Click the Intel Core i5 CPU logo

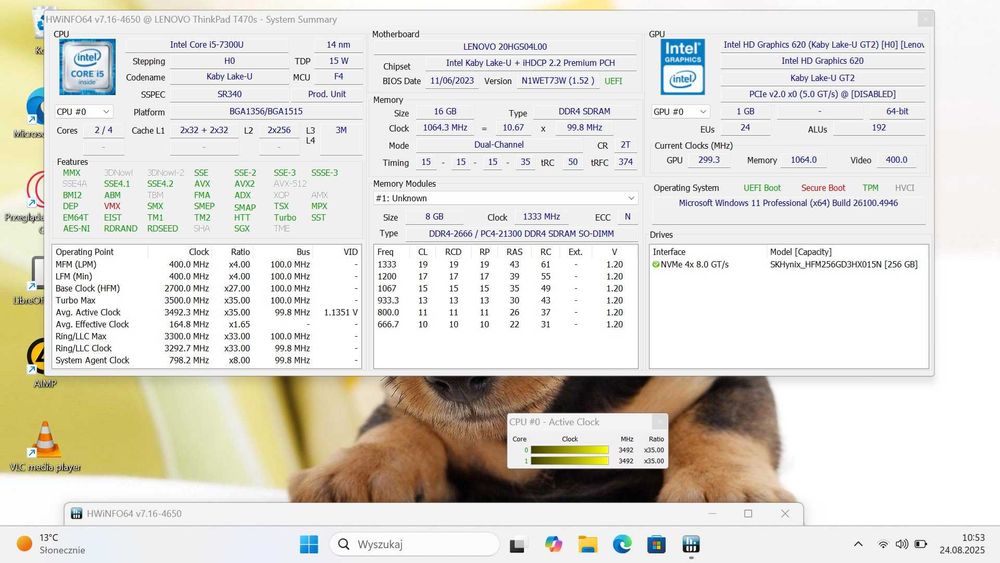pyautogui.click(x=87, y=67)
